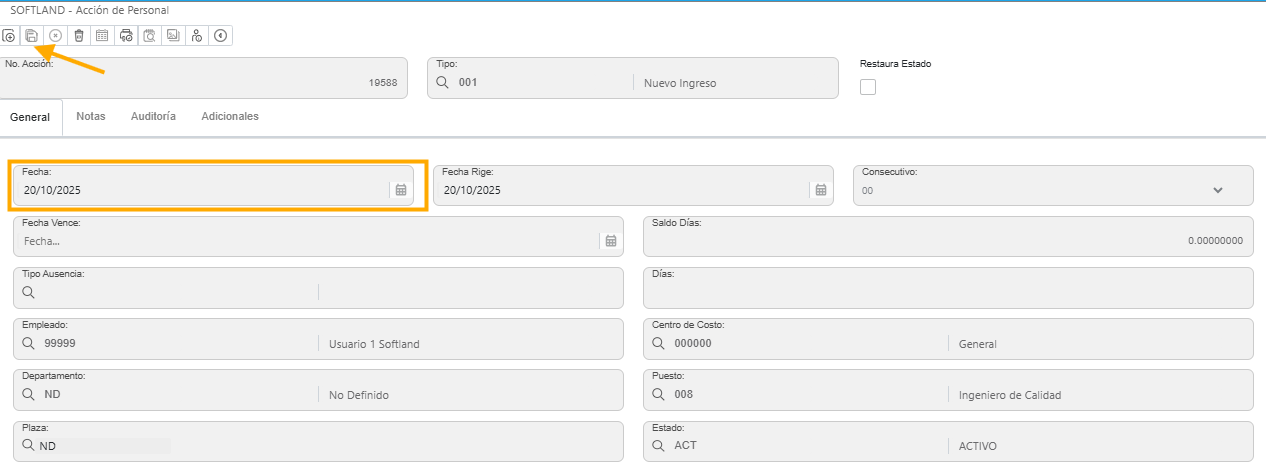Click the save diskette icon
This screenshot has width=1266, height=467.
pyautogui.click(x=32, y=35)
